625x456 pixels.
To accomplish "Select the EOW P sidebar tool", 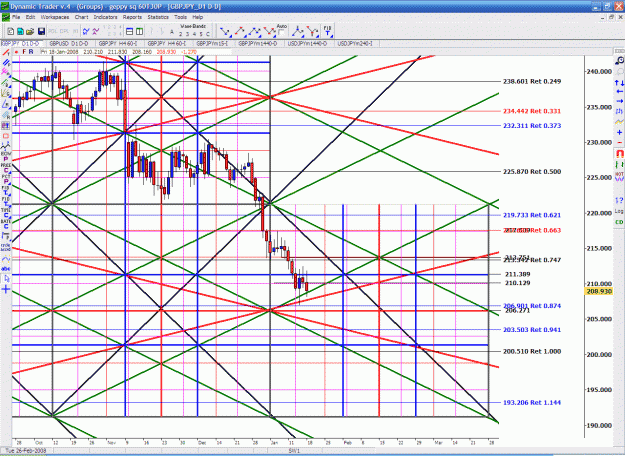I will click(x=6, y=156).
